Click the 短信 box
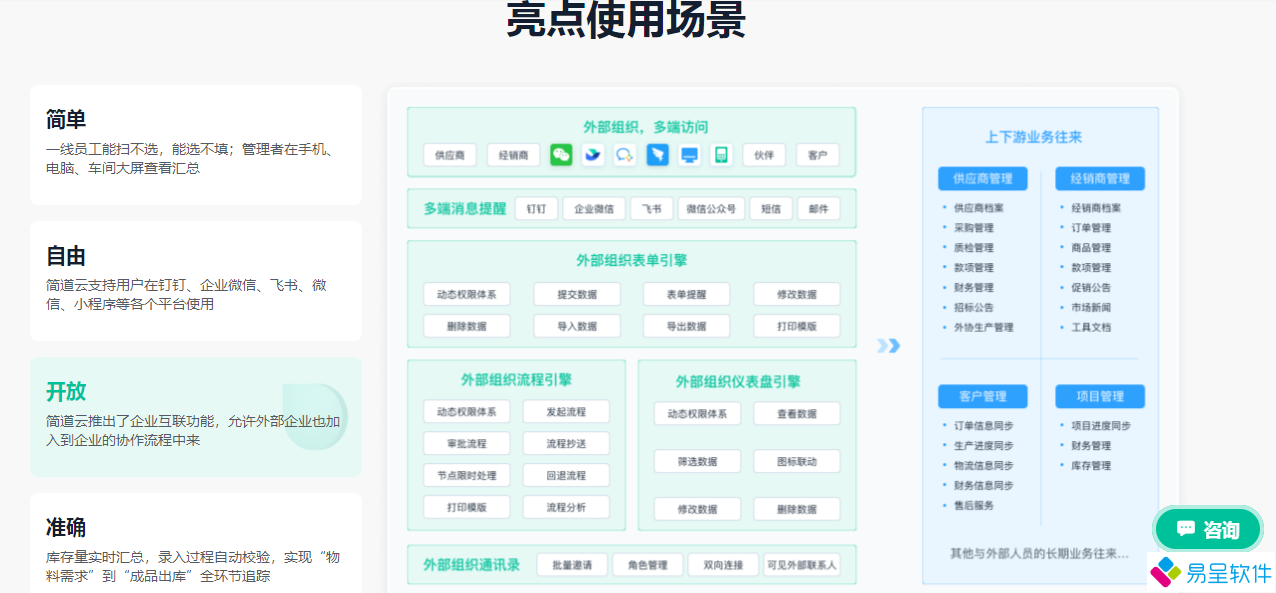Screen dimensions: 1276x593 771,209
